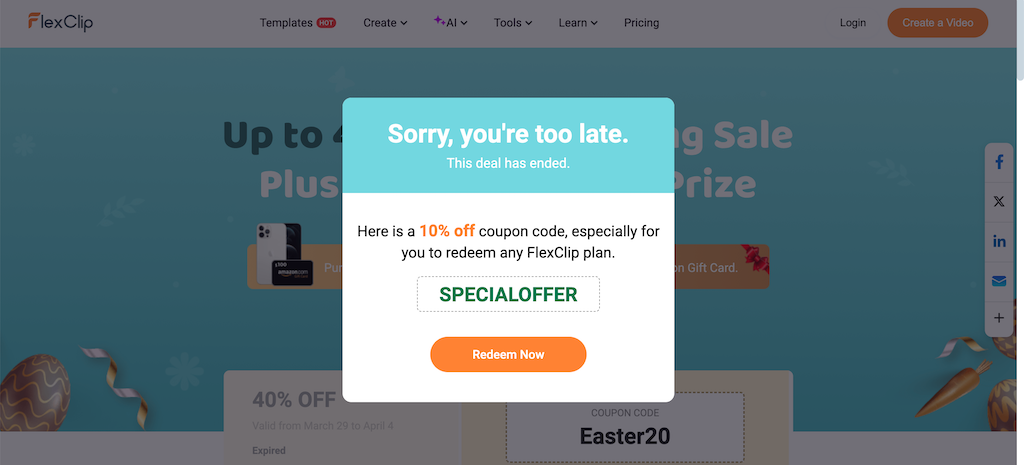Click the Redeem Now button
1024x465 pixels.
tap(508, 355)
